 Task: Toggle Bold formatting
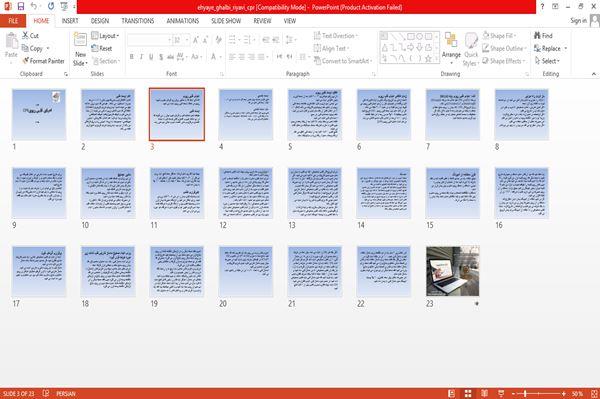coord(131,57)
